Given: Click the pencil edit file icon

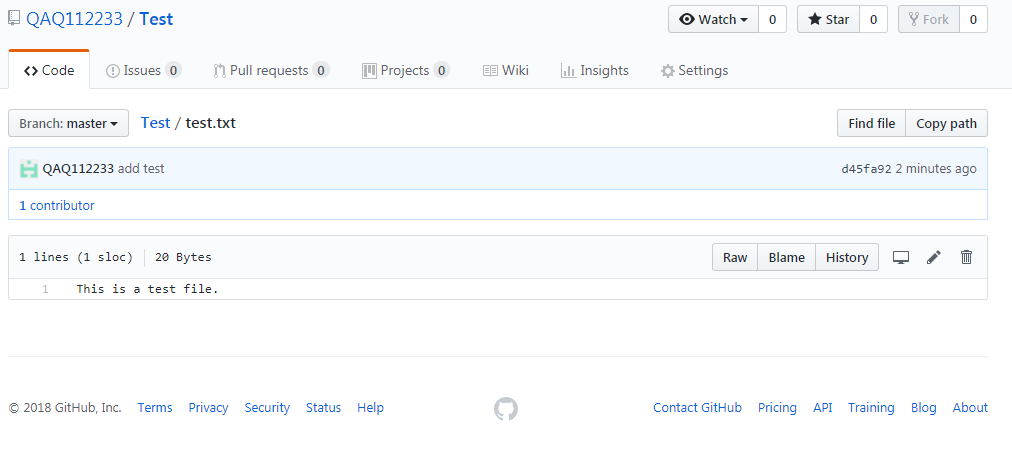Looking at the screenshot, I should (x=934, y=257).
